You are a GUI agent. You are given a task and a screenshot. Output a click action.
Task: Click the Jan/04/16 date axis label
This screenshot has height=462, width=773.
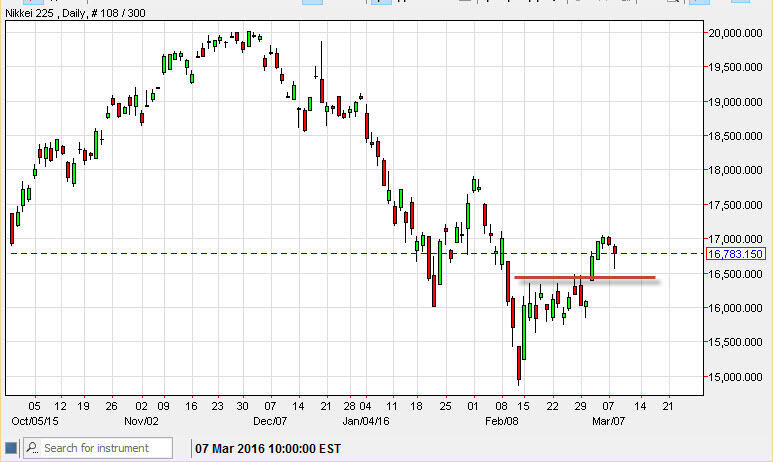point(365,421)
